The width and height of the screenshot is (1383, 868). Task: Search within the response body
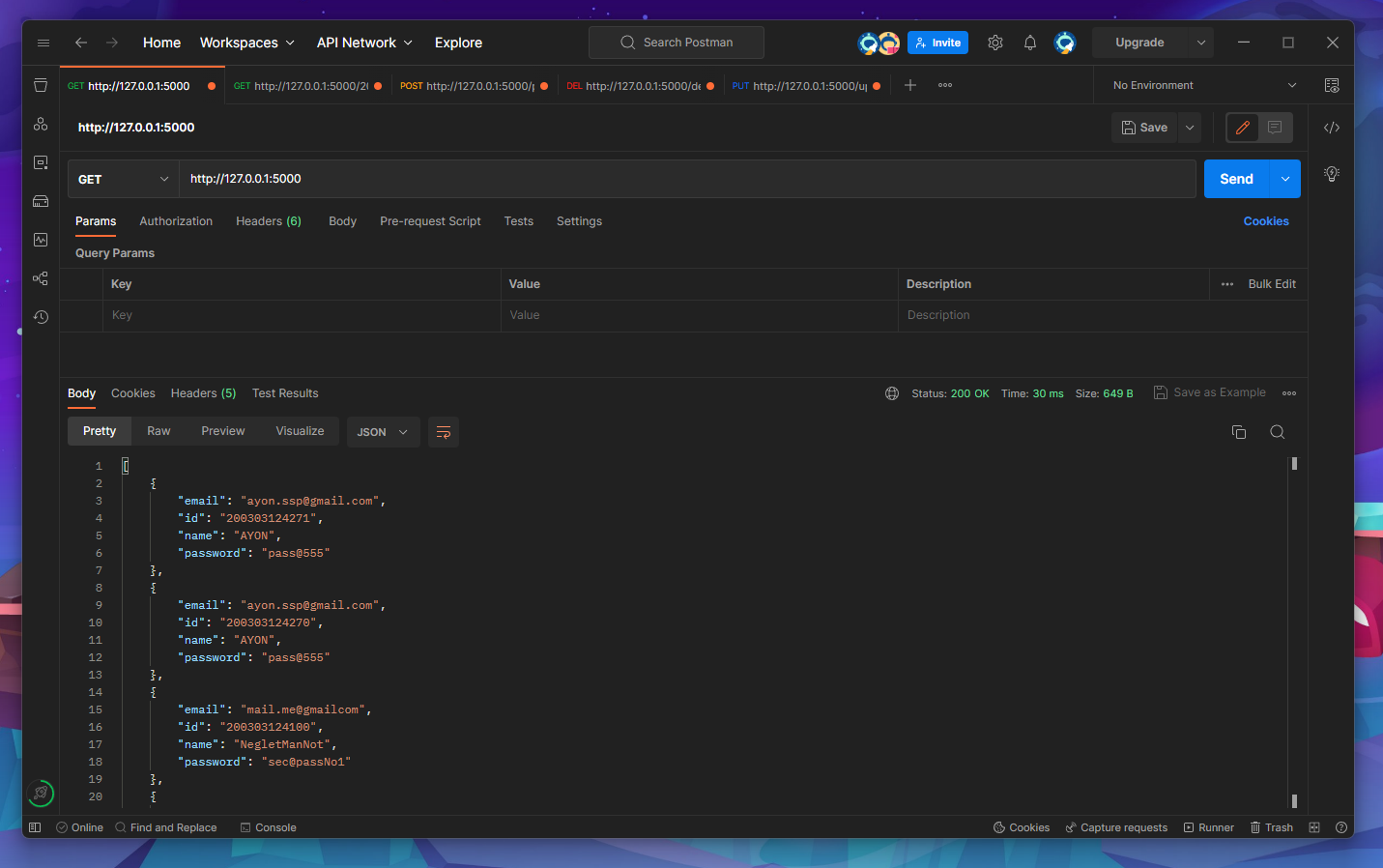click(x=1278, y=432)
